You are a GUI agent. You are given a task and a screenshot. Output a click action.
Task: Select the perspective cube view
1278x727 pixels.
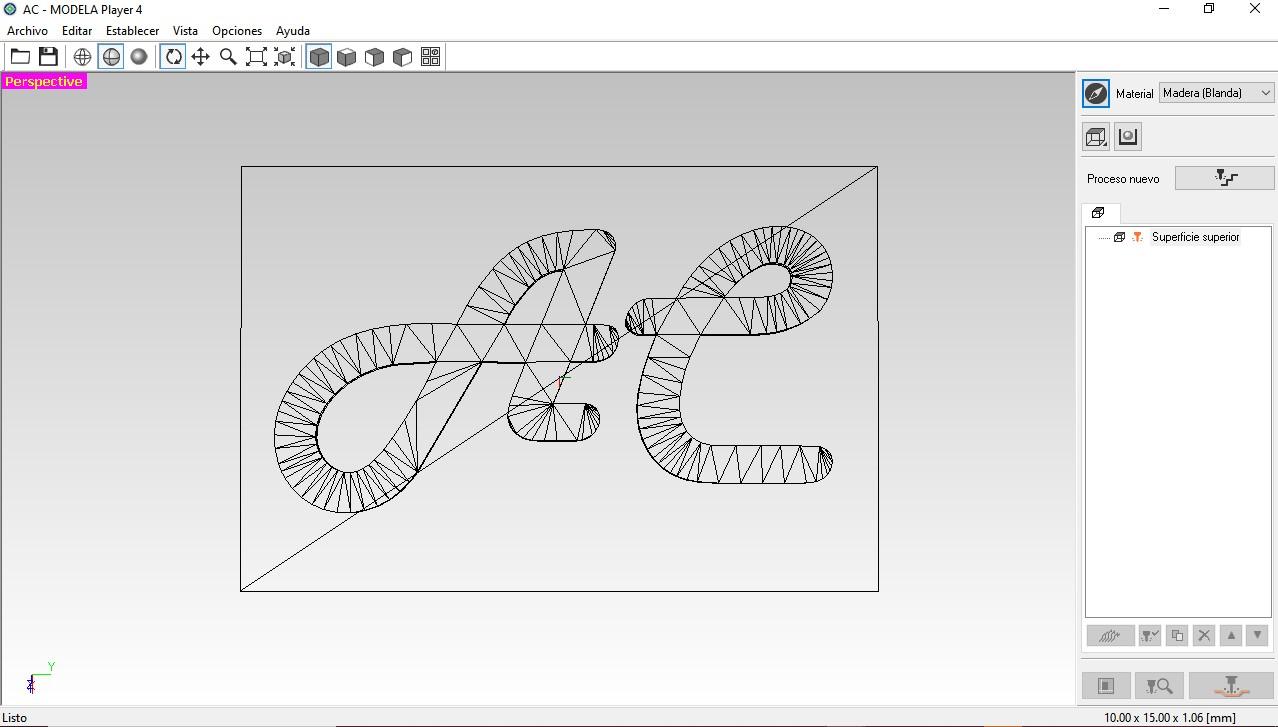(x=319, y=57)
